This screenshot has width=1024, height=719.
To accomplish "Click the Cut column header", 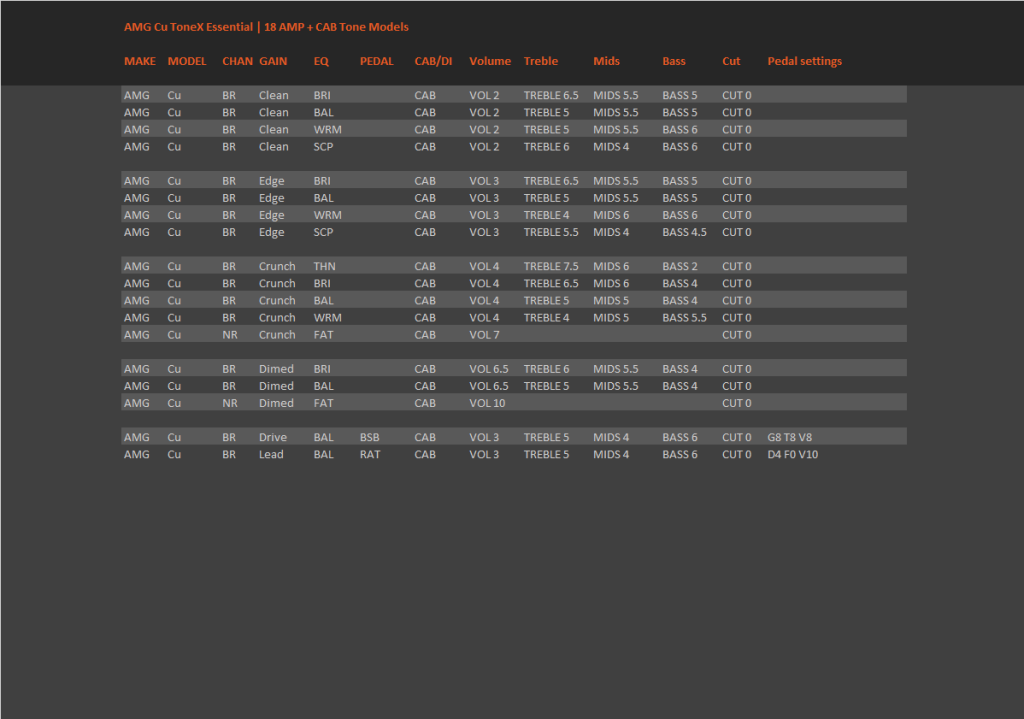I will (731, 61).
